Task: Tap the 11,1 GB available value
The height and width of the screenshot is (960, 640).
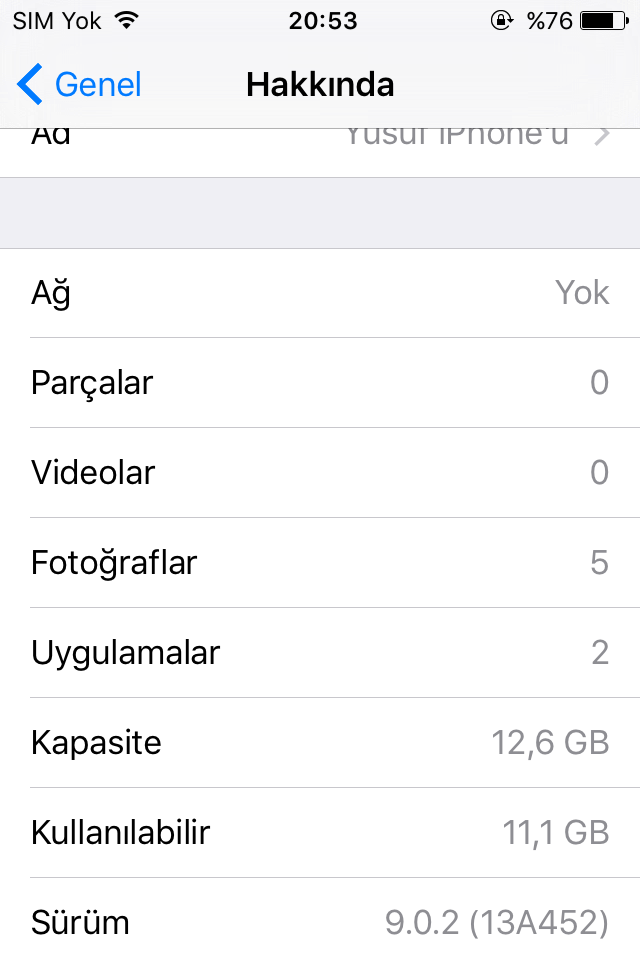Action: [555, 833]
